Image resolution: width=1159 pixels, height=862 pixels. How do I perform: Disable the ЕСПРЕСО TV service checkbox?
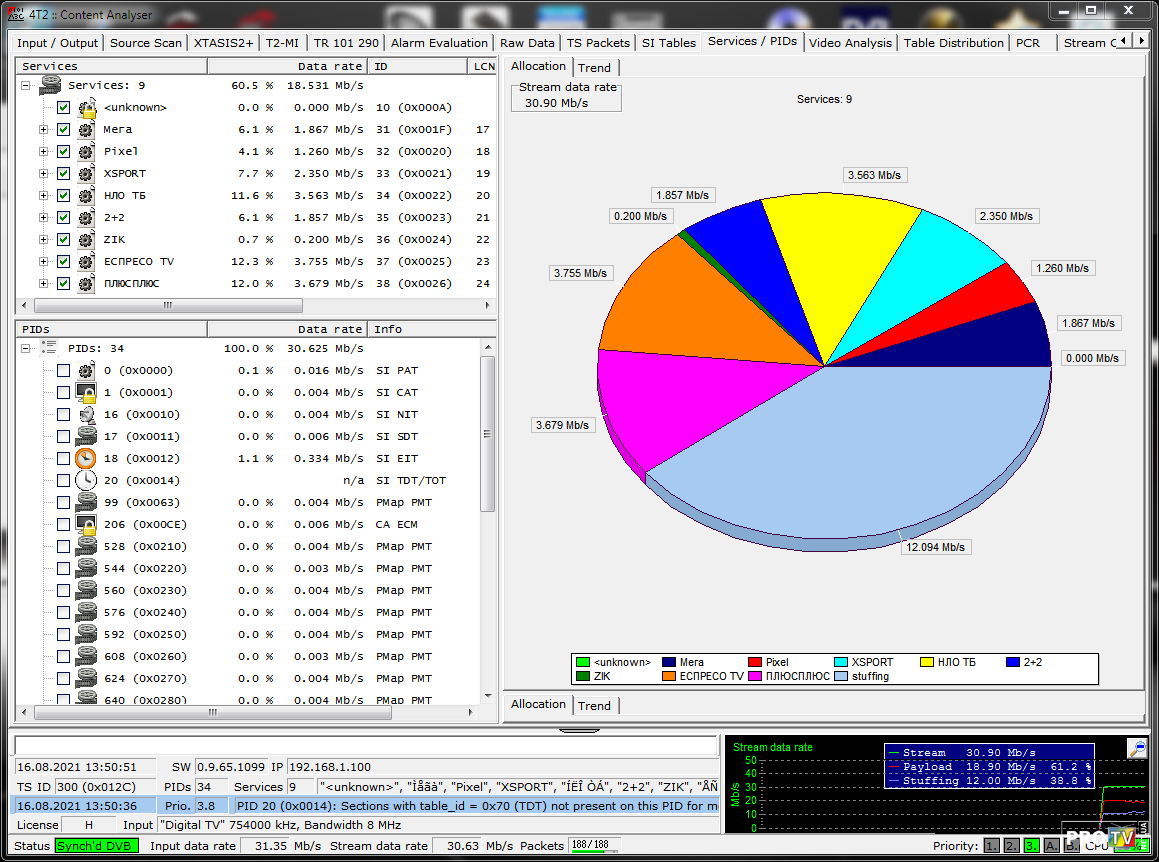coord(64,262)
